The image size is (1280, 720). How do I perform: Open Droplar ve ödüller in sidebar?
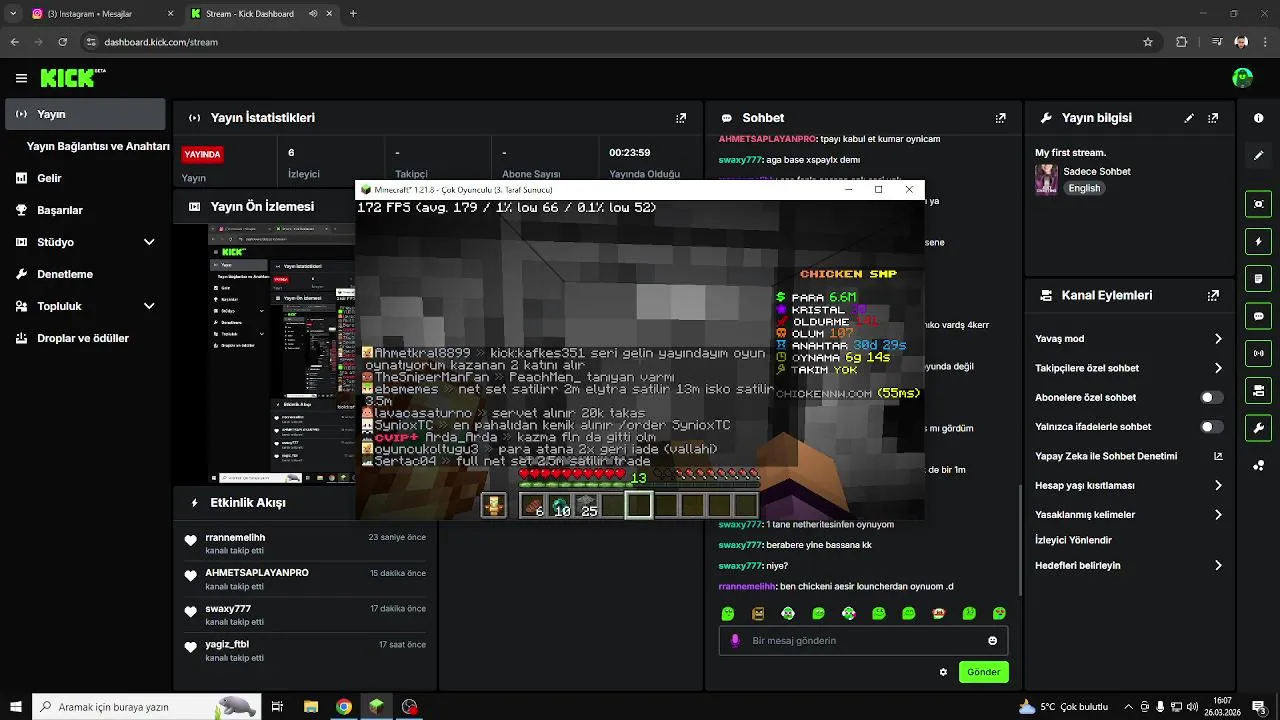click(84, 338)
